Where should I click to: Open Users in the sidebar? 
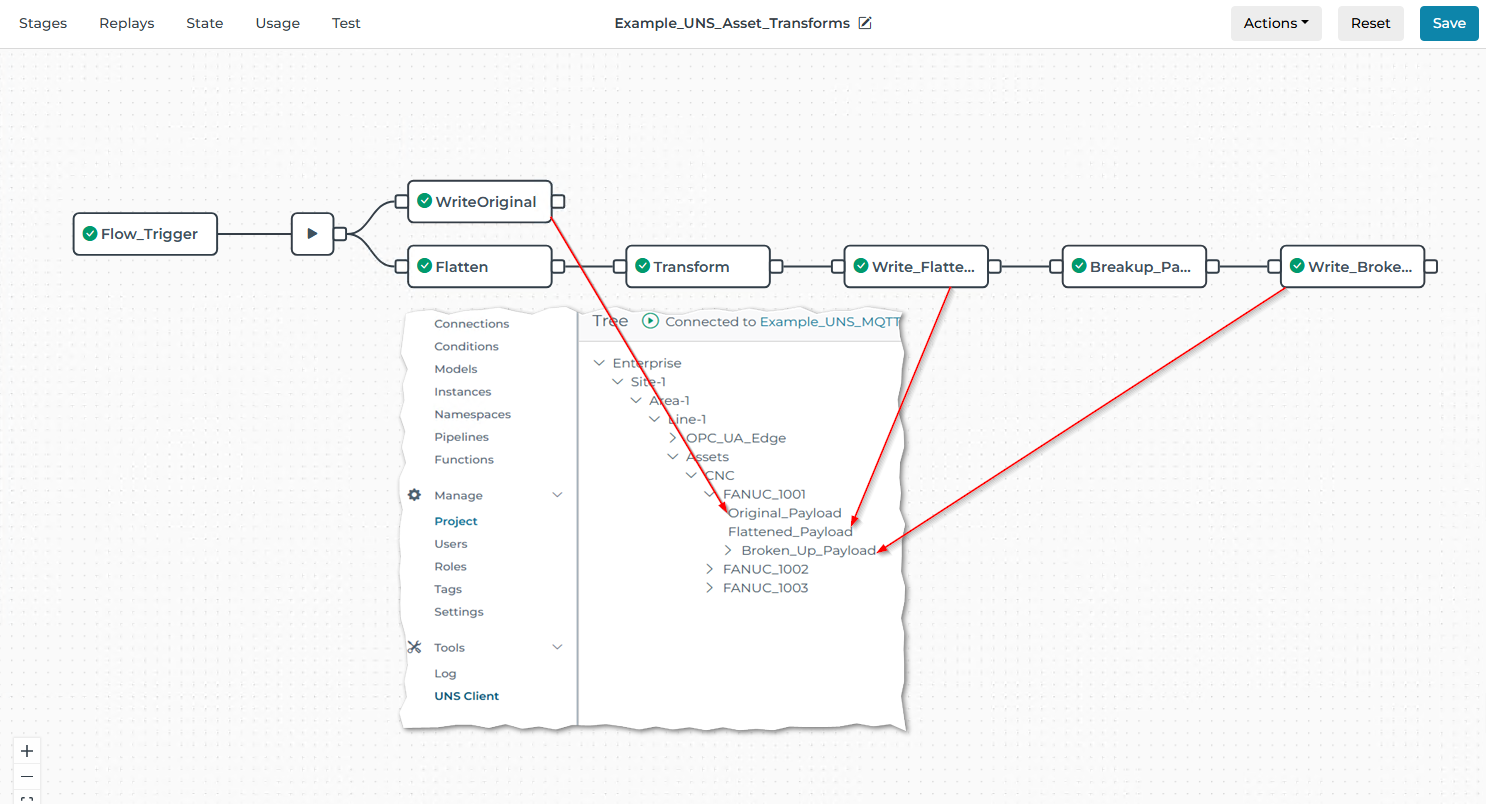(x=451, y=544)
